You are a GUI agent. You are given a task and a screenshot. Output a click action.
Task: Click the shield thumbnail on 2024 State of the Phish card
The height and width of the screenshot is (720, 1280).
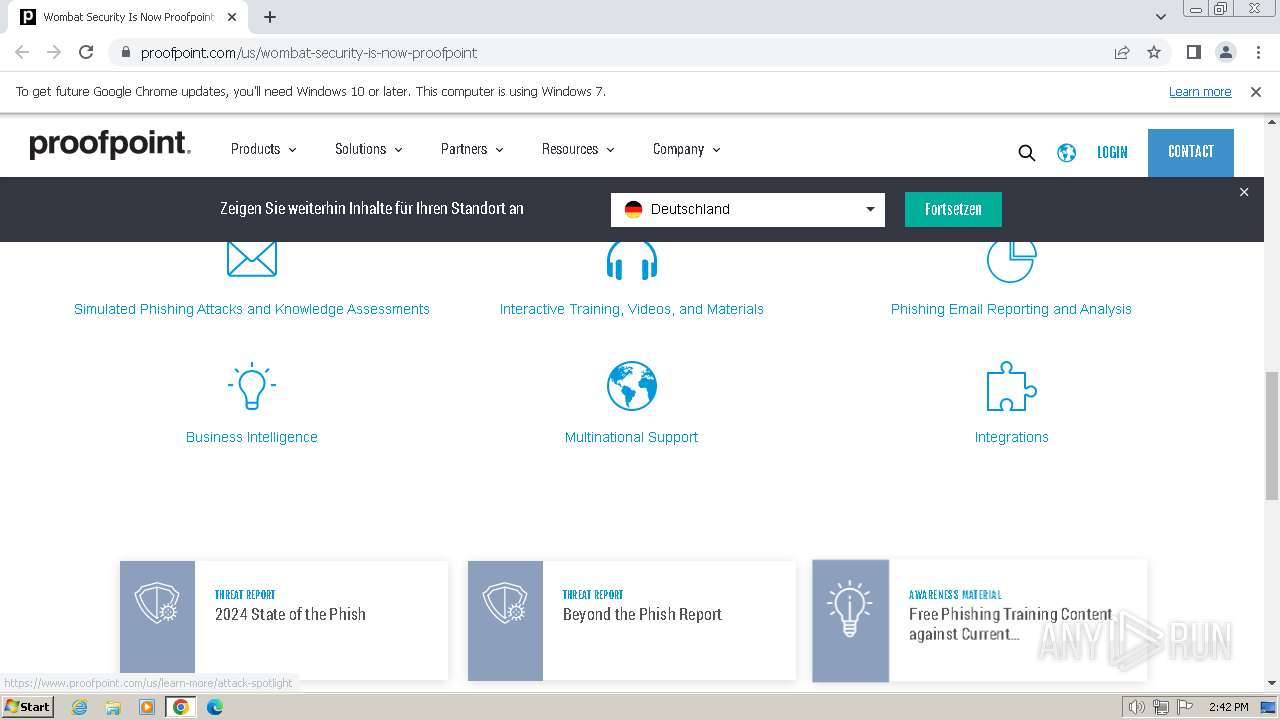click(x=157, y=616)
